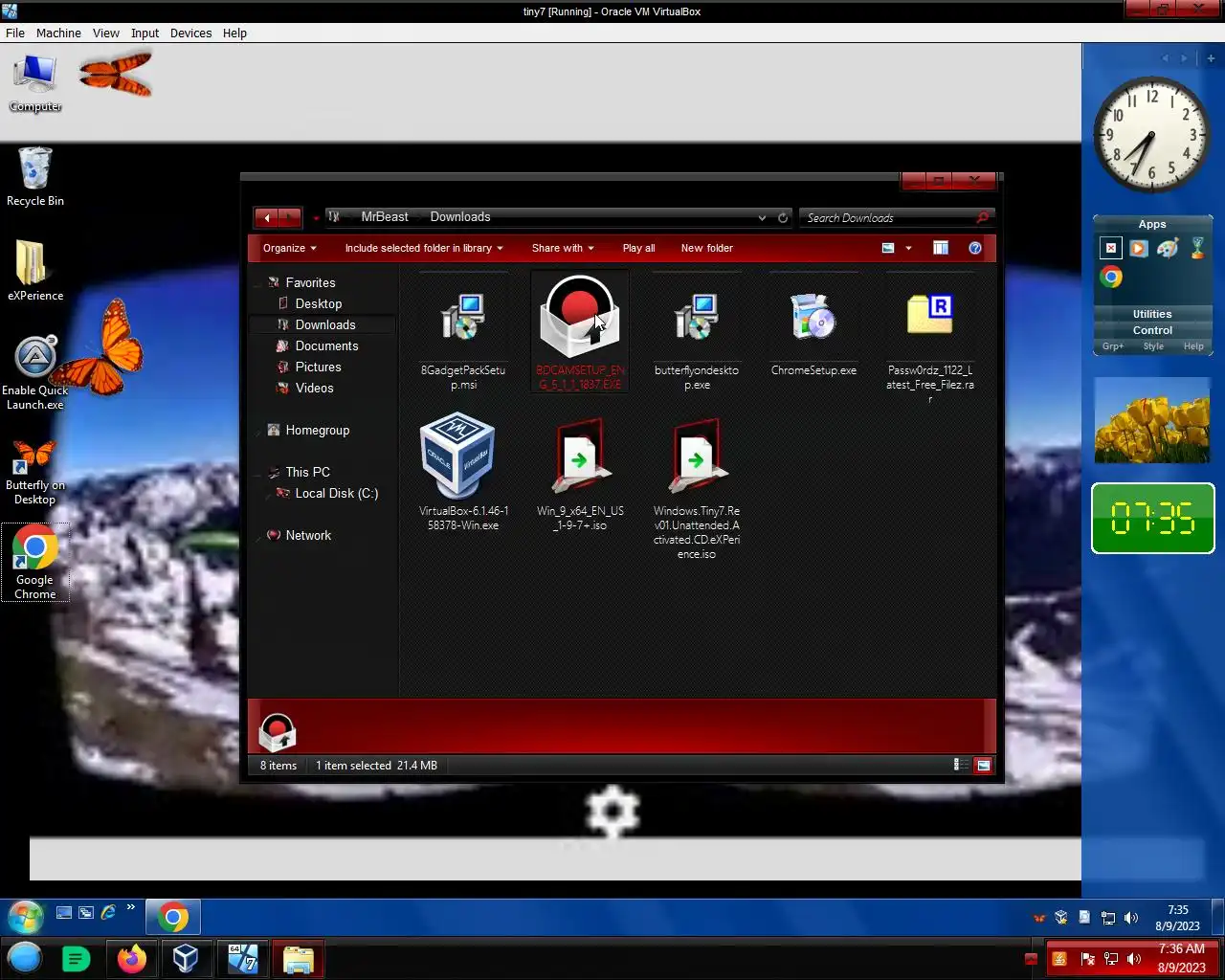Viewport: 1225px width, 980px height.
Task: Click MrBeast in the address breadcrumb
Action: 385,217
